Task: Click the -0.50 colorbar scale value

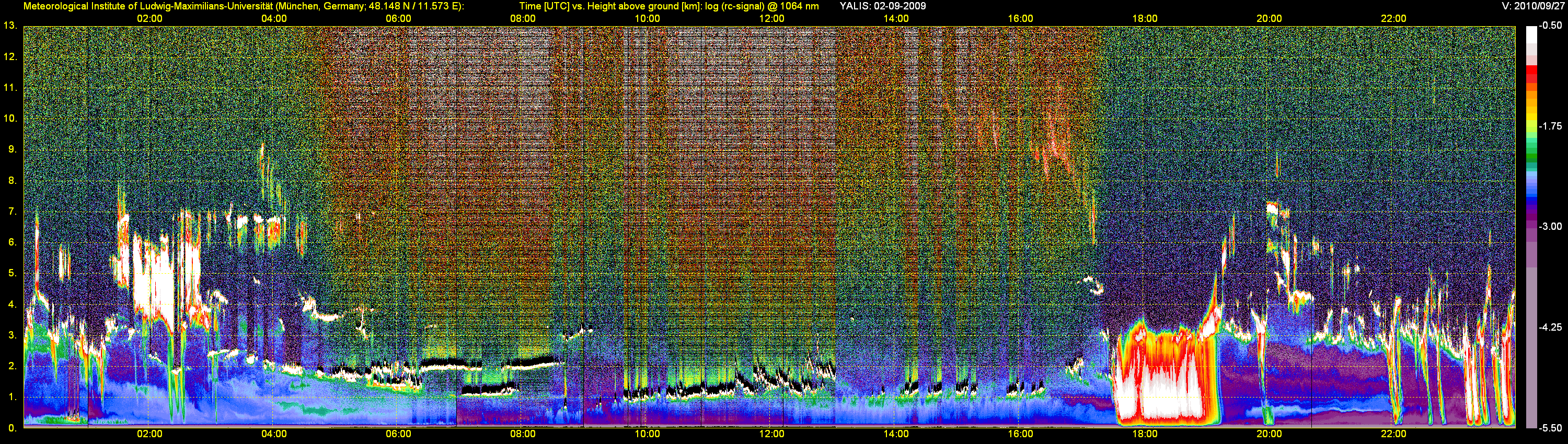Action: 1550,26
